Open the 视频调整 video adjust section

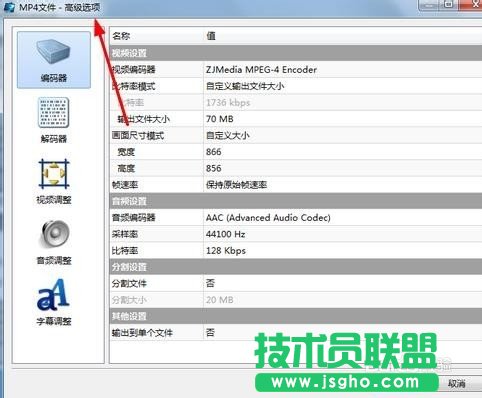click(x=54, y=181)
